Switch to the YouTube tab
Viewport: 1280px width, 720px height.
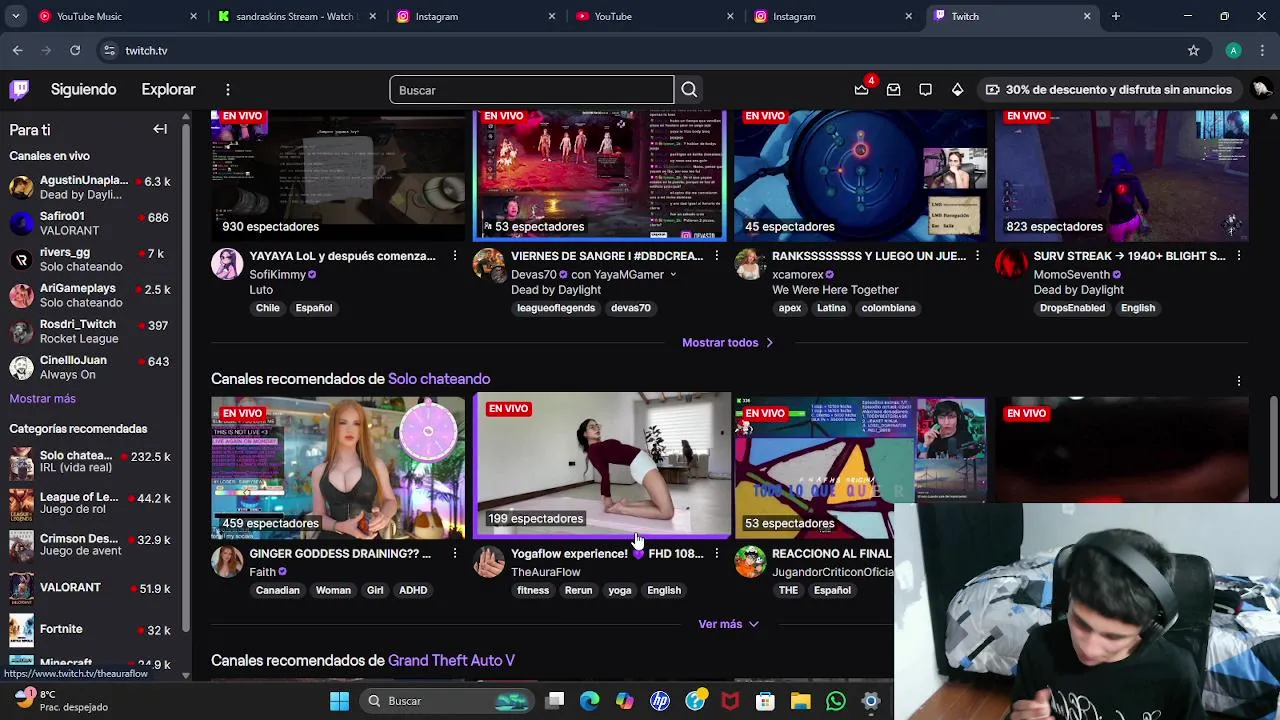pos(651,16)
